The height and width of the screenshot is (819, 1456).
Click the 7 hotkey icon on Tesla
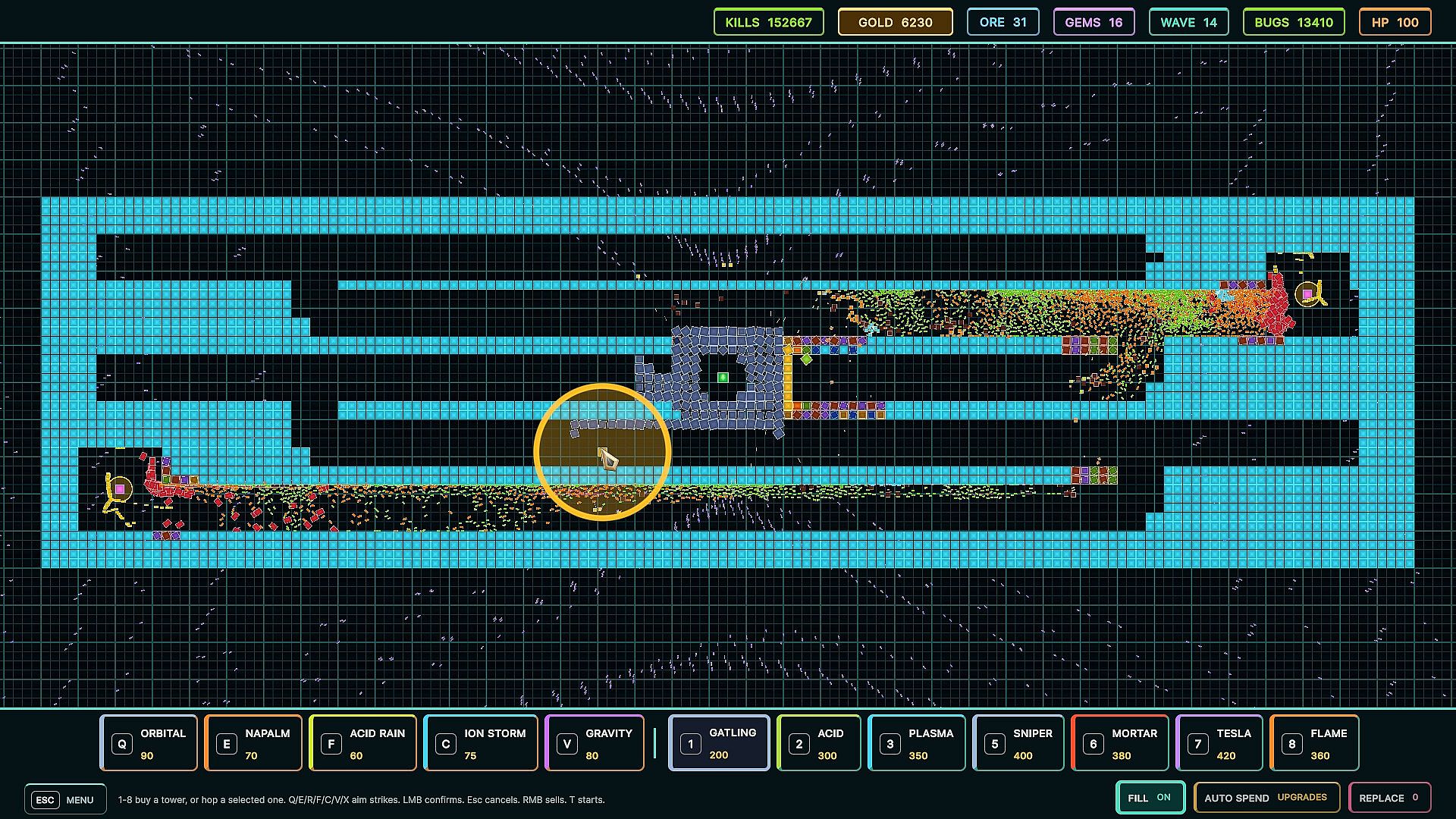1198,744
